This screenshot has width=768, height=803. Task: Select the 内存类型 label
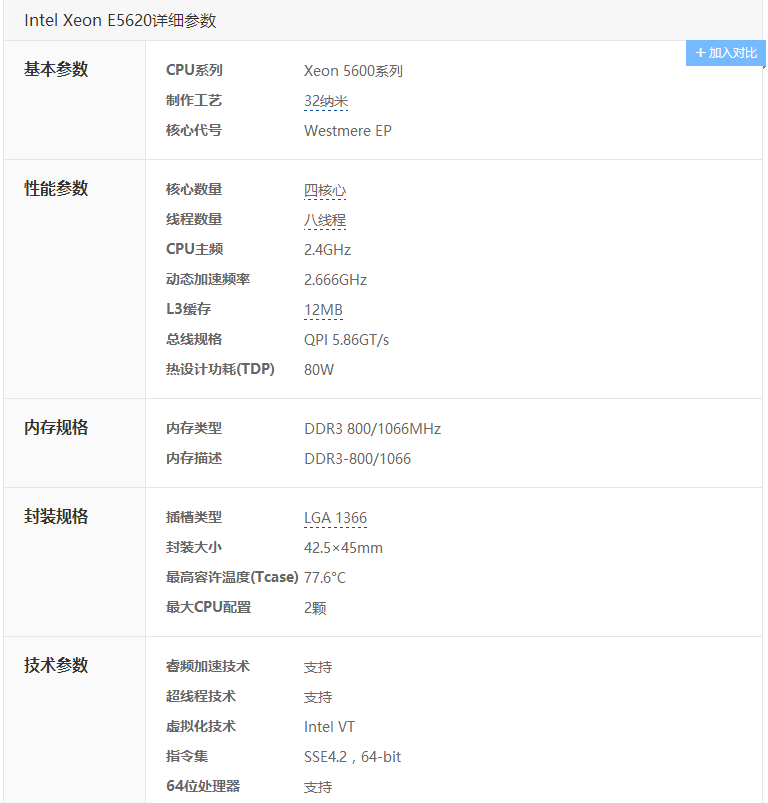click(194, 428)
